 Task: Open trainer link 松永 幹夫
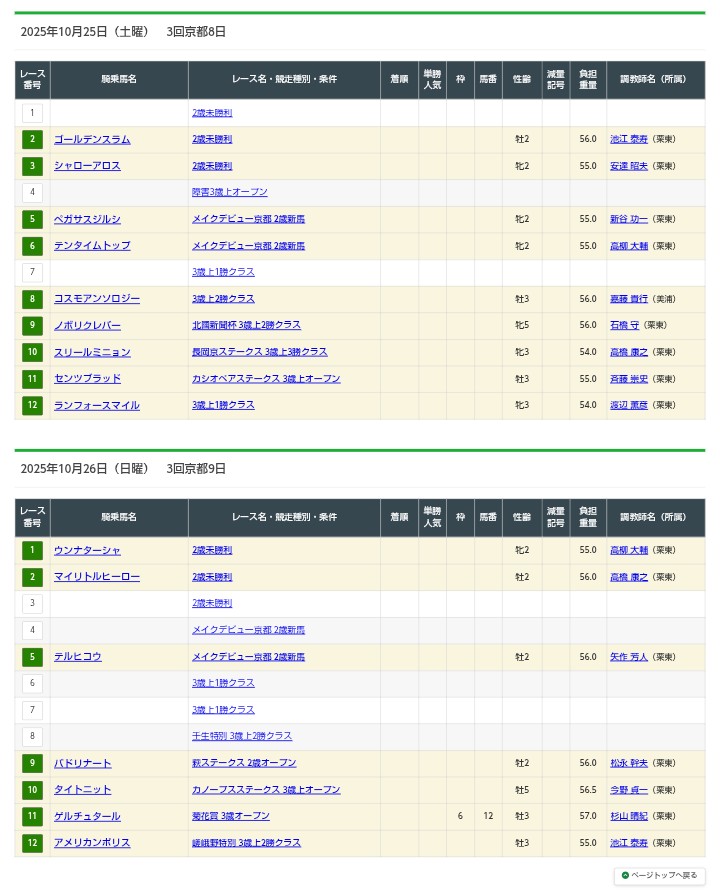click(629, 763)
